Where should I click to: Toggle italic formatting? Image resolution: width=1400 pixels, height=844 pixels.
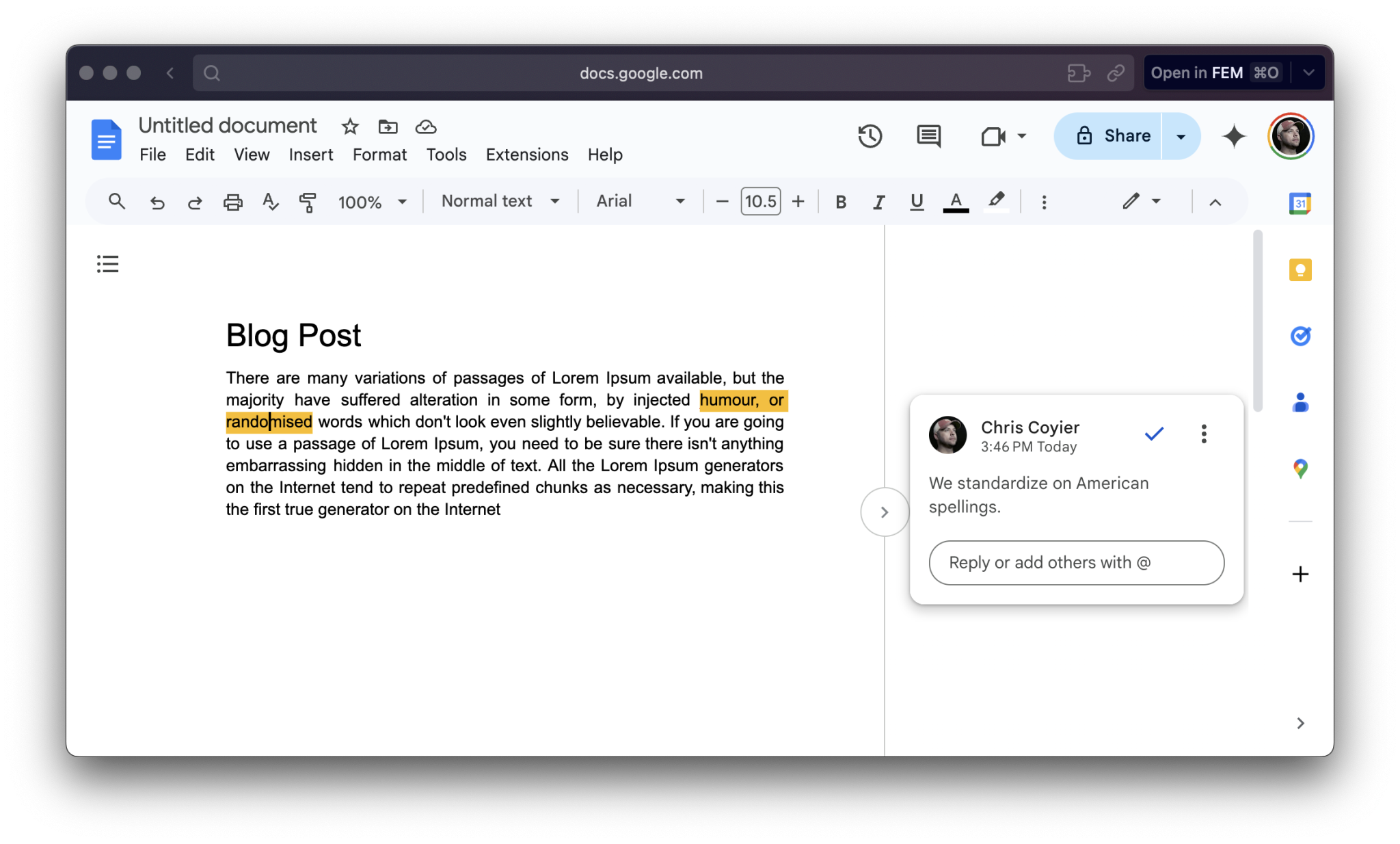pyautogui.click(x=878, y=202)
